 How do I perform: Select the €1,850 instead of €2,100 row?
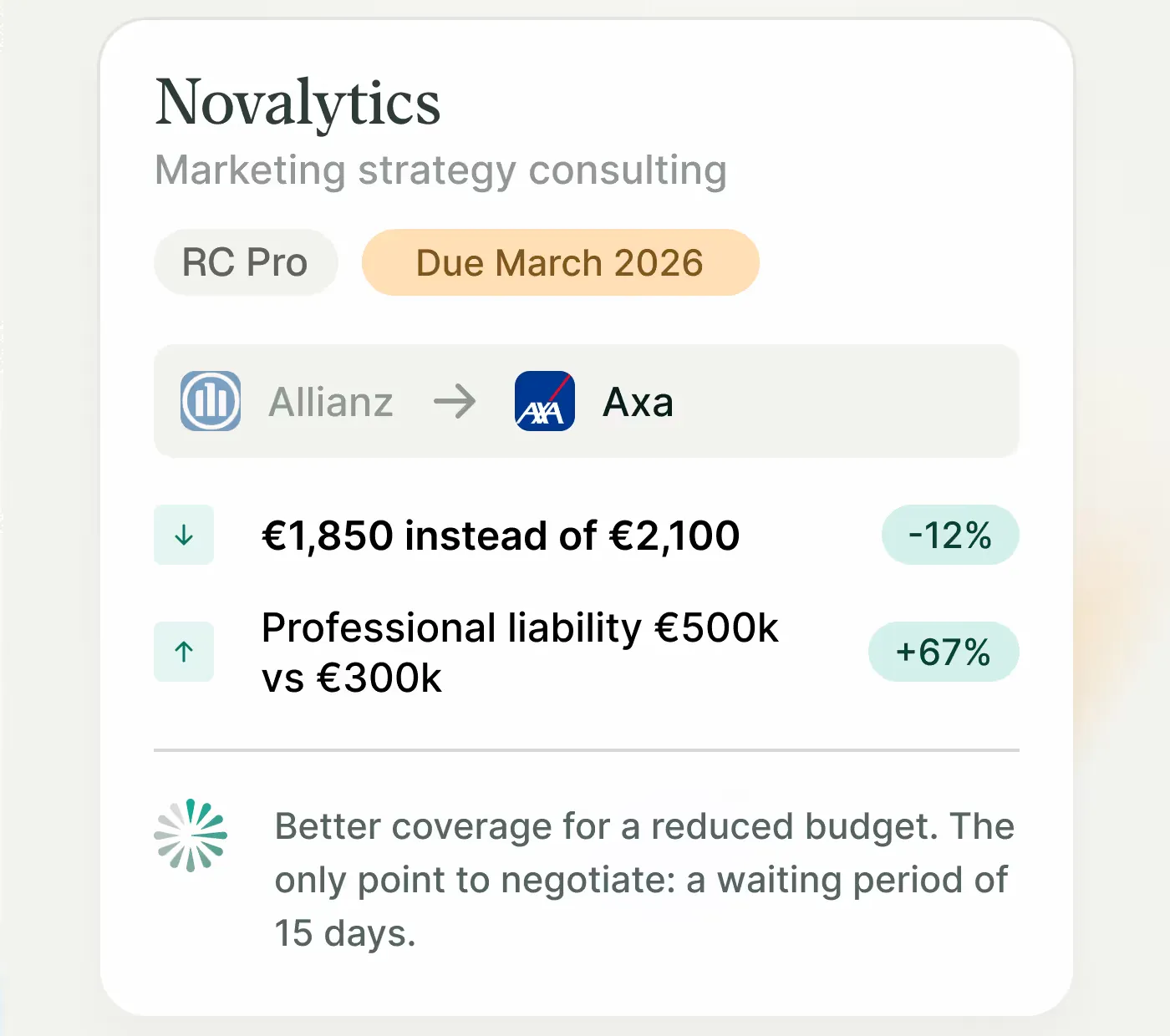(587, 535)
